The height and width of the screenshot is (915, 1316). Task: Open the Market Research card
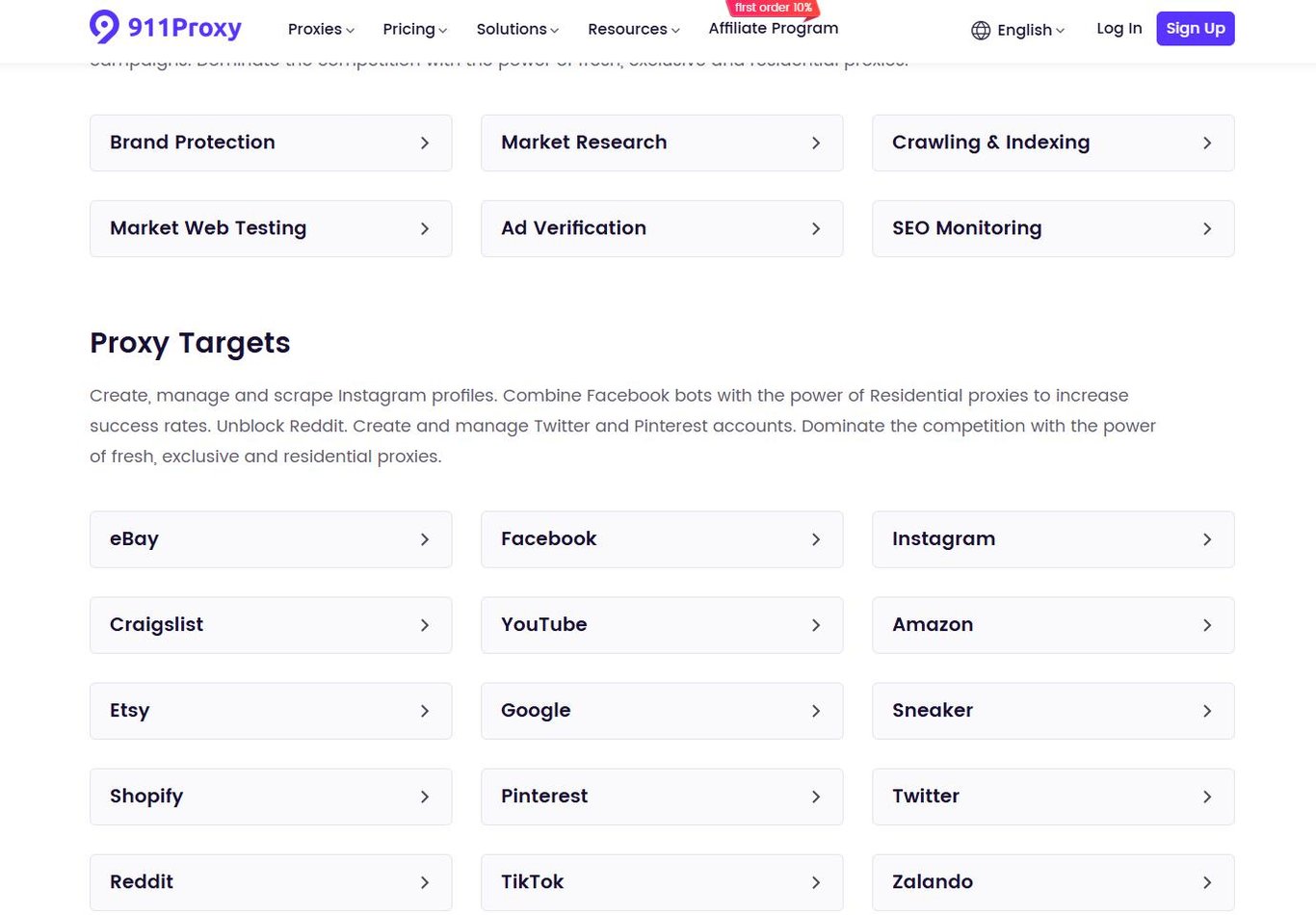pos(662,143)
